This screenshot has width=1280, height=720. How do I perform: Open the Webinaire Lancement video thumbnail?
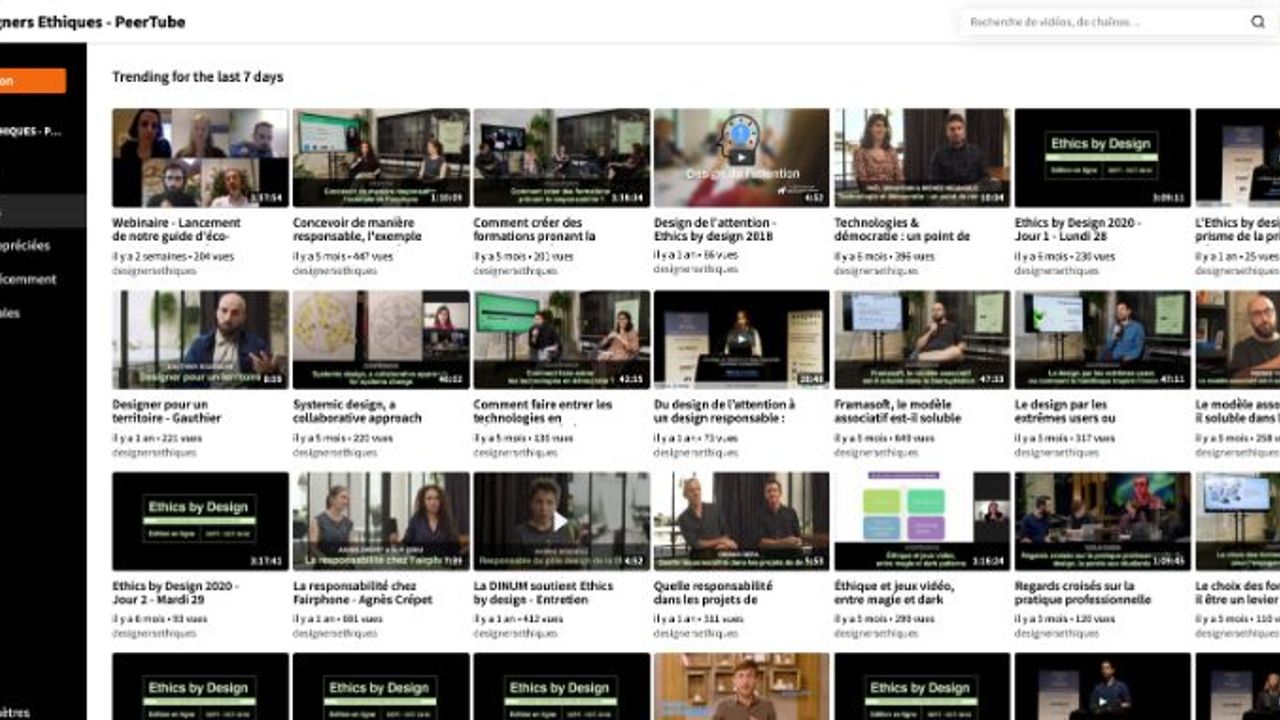pos(200,157)
